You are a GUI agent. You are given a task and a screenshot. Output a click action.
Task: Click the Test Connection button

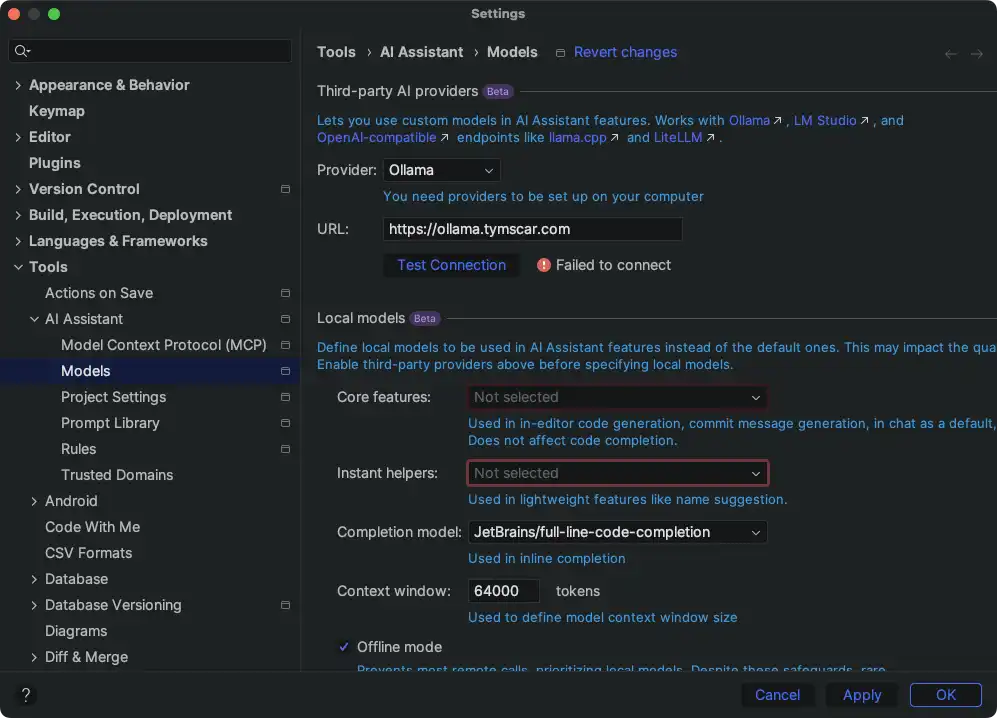pyautogui.click(x=451, y=265)
